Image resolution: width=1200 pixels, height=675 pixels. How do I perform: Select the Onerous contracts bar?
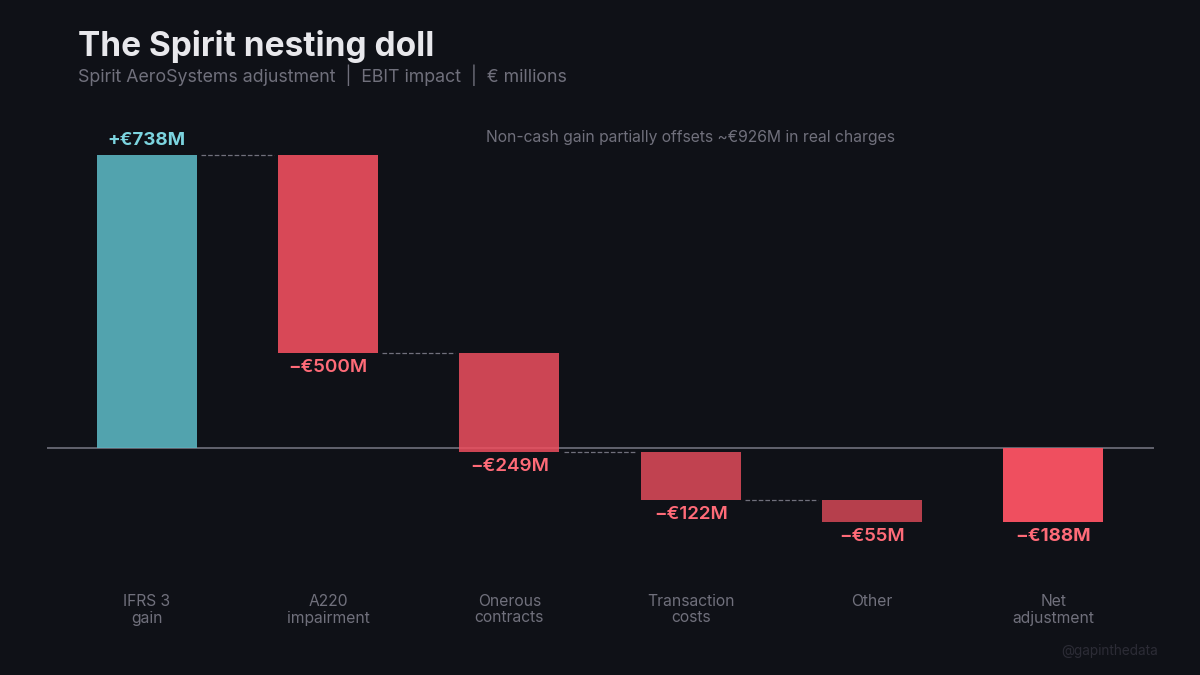coord(509,402)
